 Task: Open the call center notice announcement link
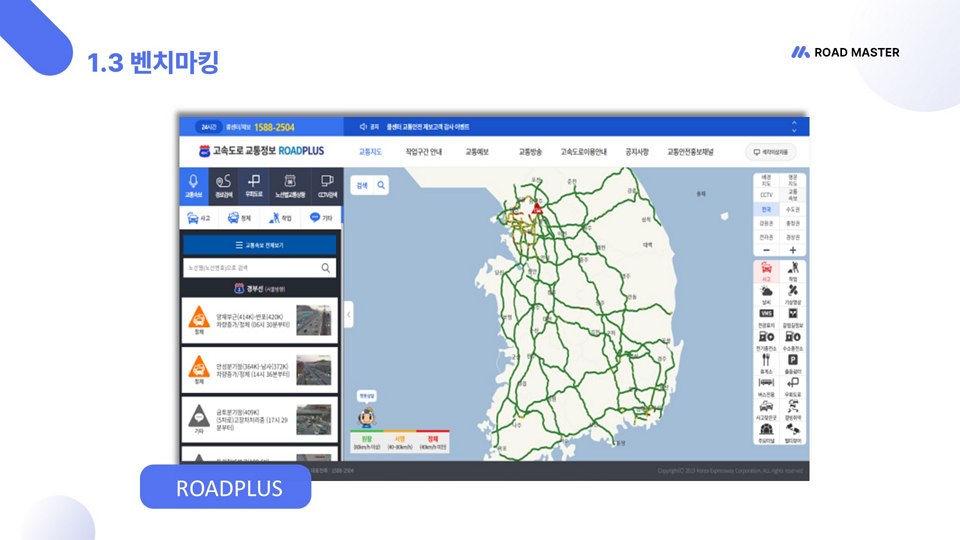[x=428, y=127]
